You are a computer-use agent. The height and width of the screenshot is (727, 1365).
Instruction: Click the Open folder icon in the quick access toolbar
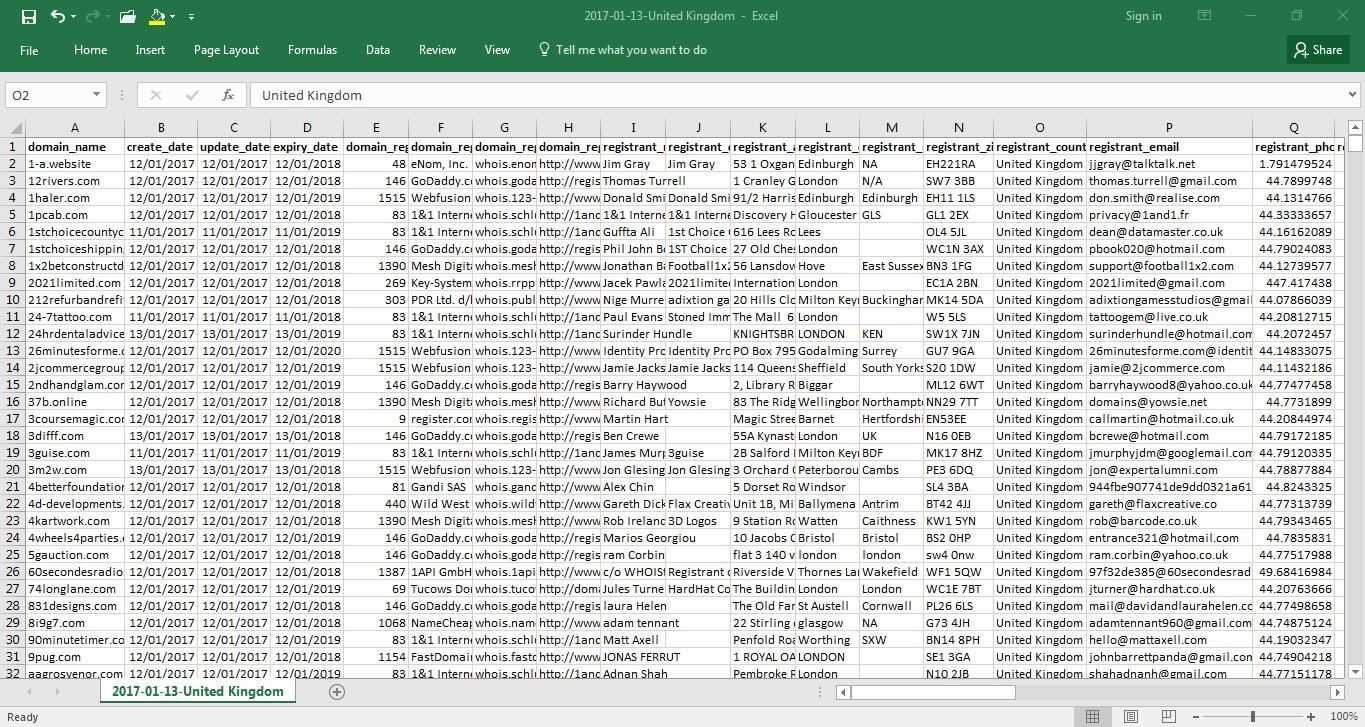coord(127,16)
